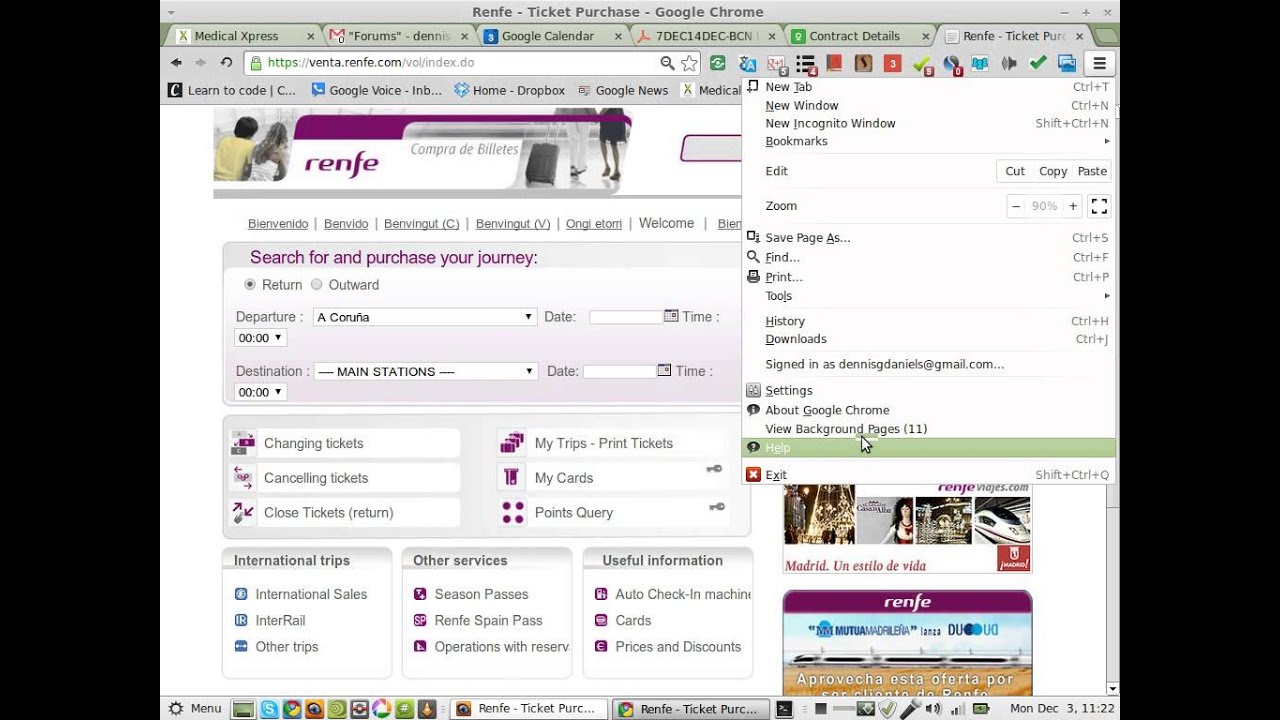Open the International Sales link
The height and width of the screenshot is (720, 1280).
click(x=311, y=594)
